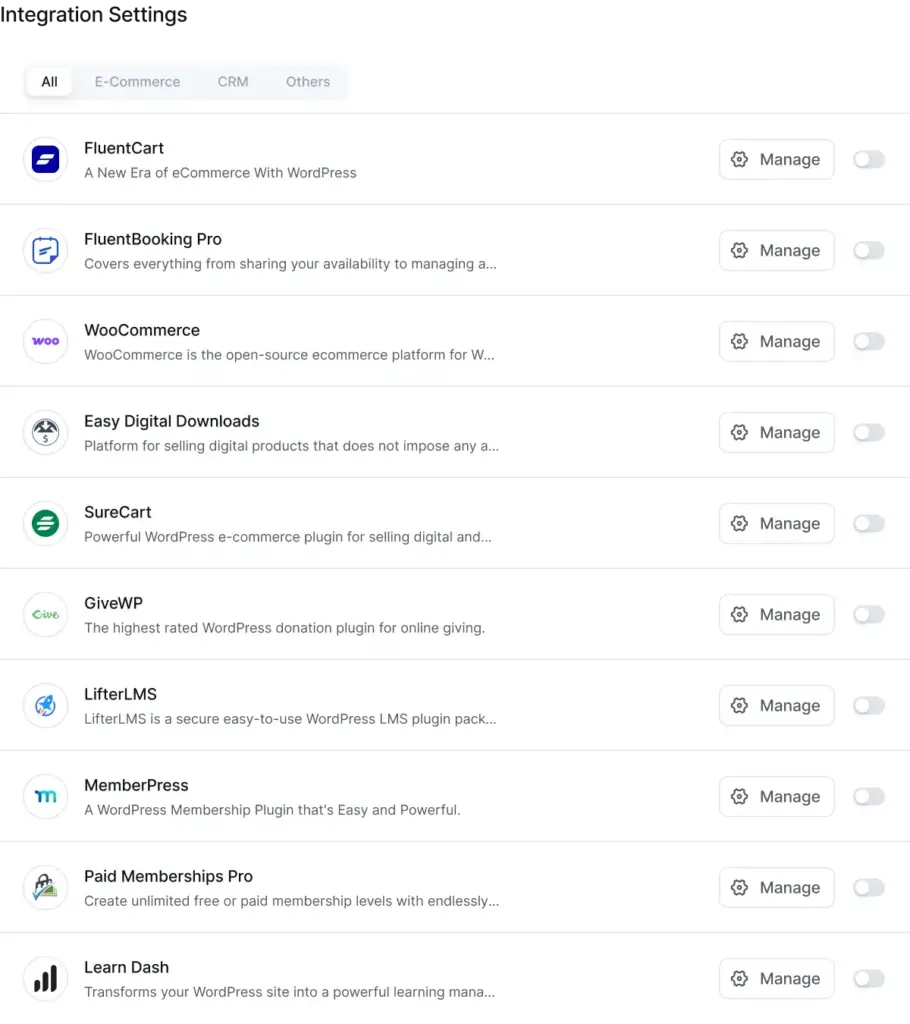Open the CRM tab
This screenshot has height=1024, width=910.
233,82
